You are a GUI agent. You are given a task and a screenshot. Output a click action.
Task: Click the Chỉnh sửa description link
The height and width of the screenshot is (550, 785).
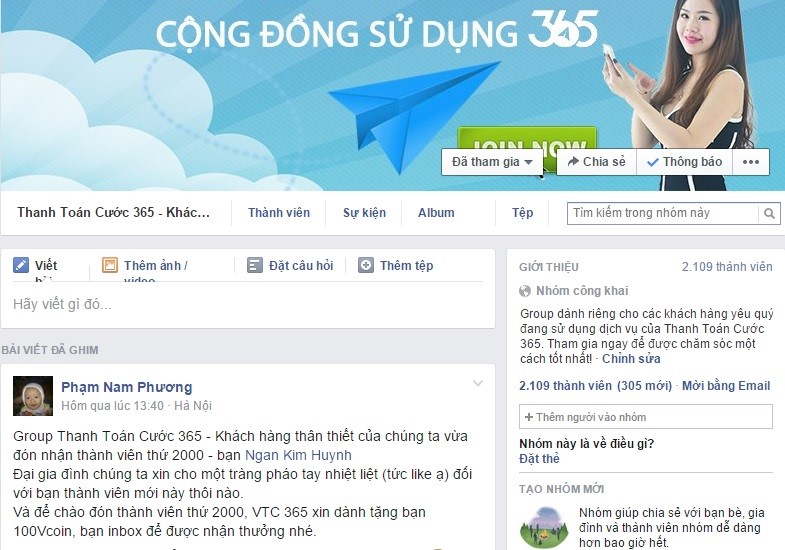click(631, 359)
